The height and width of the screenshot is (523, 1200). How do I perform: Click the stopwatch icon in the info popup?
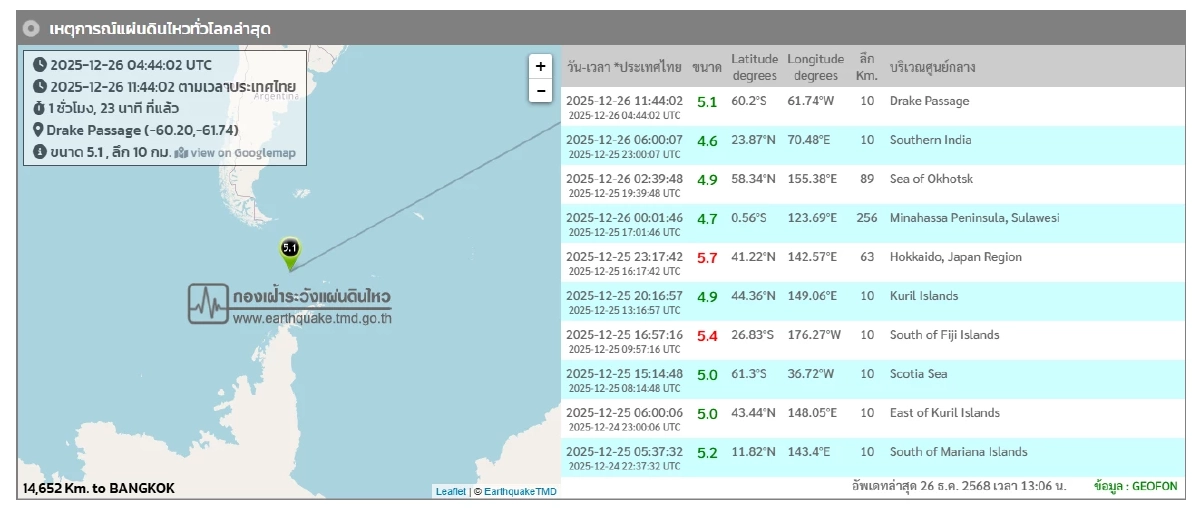pyautogui.click(x=38, y=108)
